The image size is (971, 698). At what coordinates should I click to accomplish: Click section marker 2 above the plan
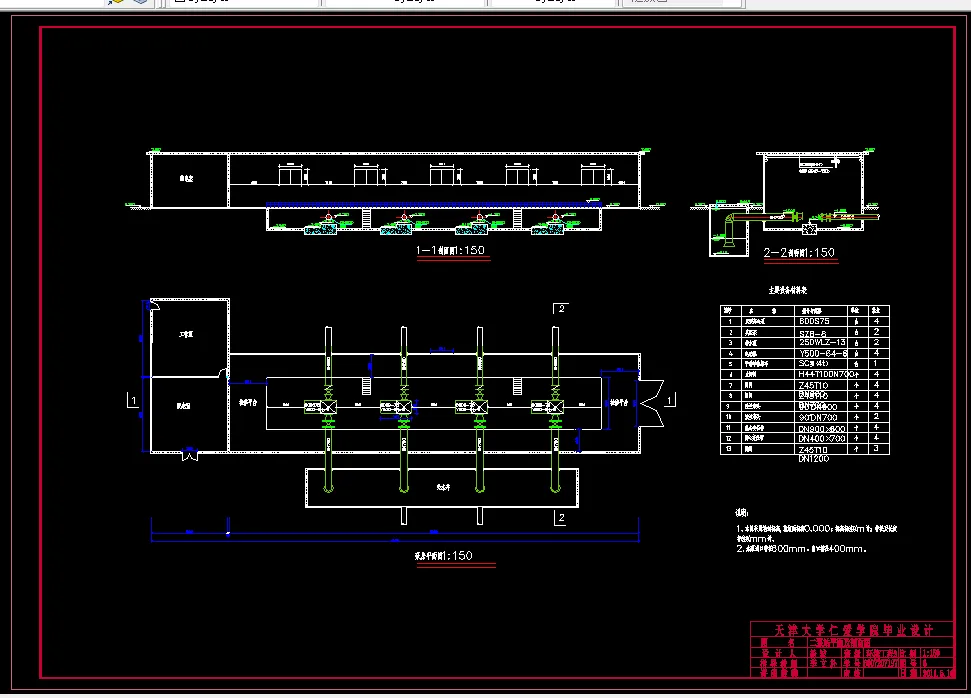tap(561, 308)
